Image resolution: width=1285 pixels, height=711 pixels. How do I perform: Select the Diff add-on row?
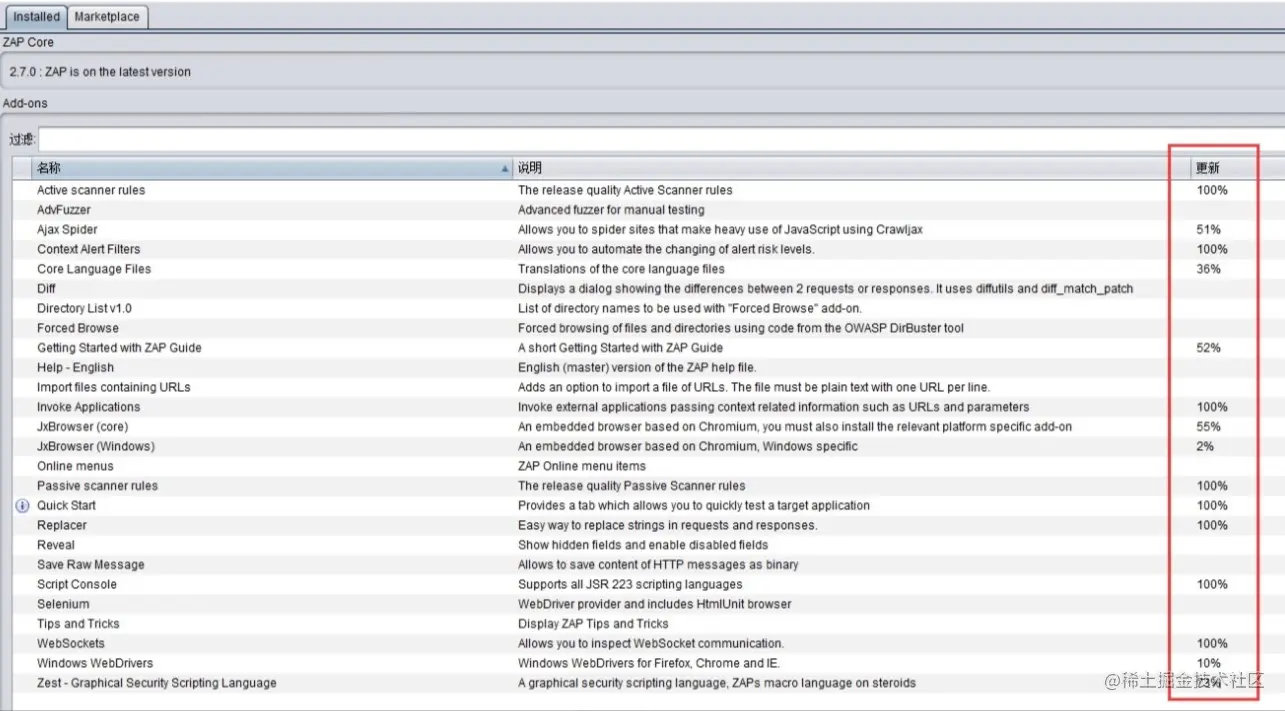pos(648,289)
